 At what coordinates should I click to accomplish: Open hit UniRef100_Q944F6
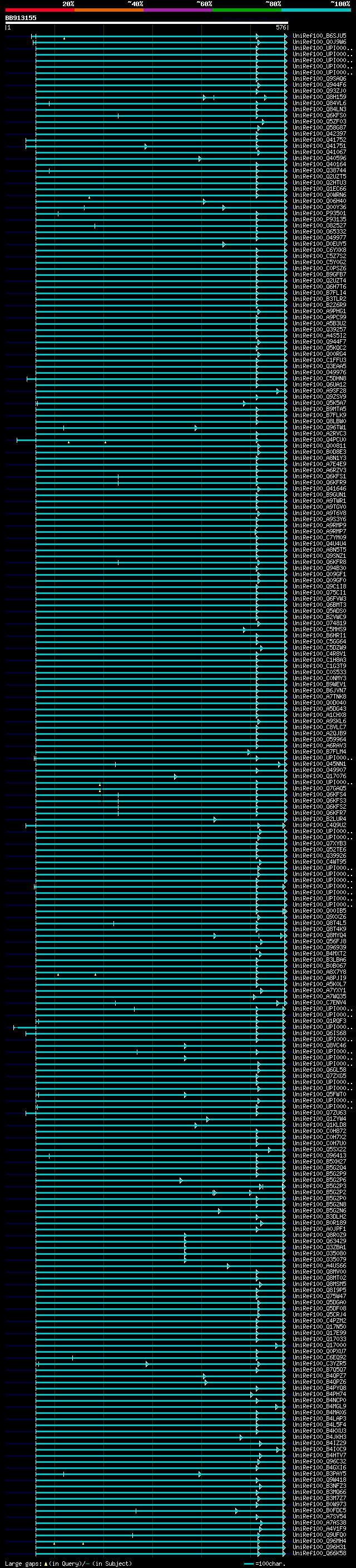(319, 85)
